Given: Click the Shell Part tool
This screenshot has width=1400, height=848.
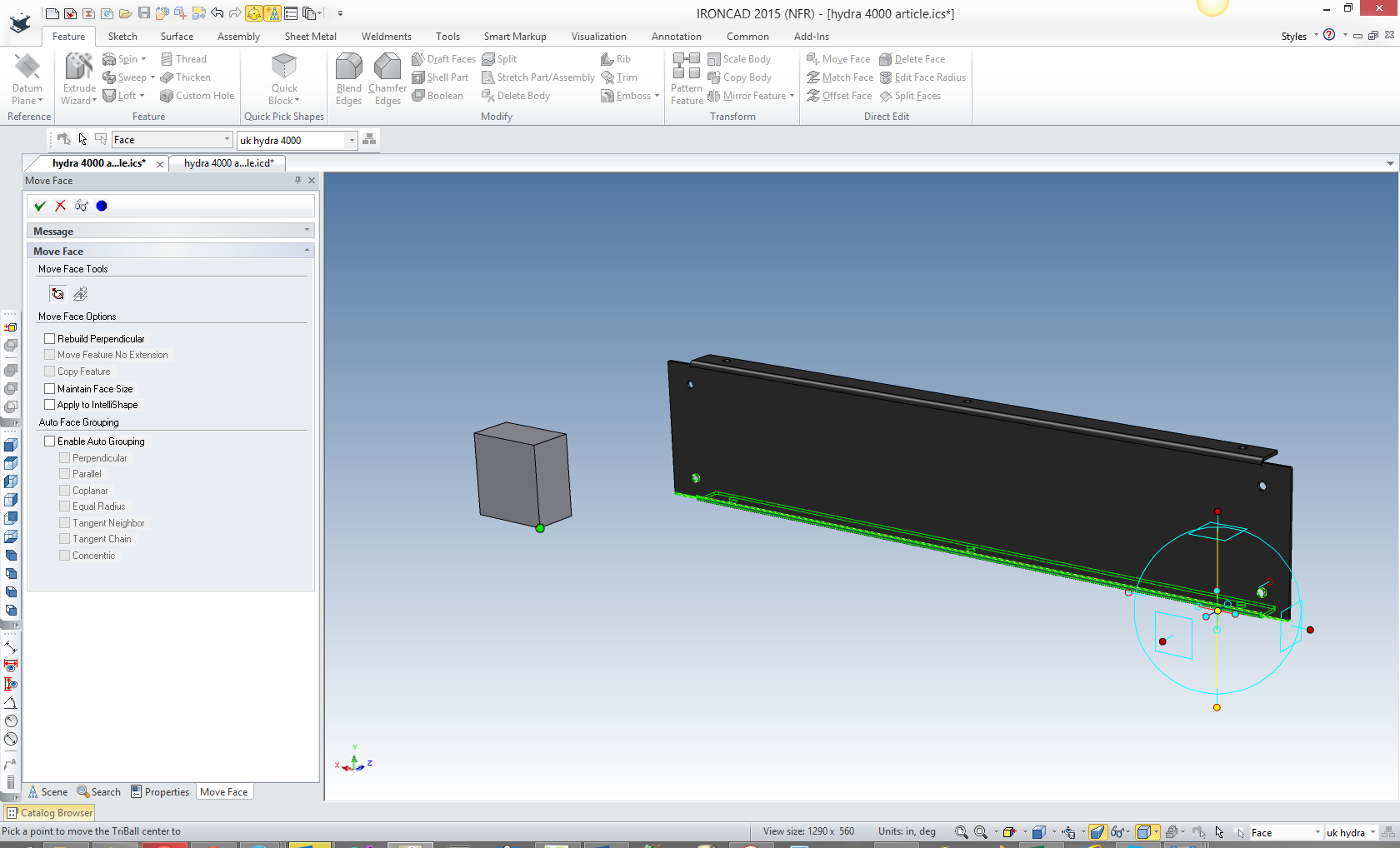Looking at the screenshot, I should pos(440,77).
